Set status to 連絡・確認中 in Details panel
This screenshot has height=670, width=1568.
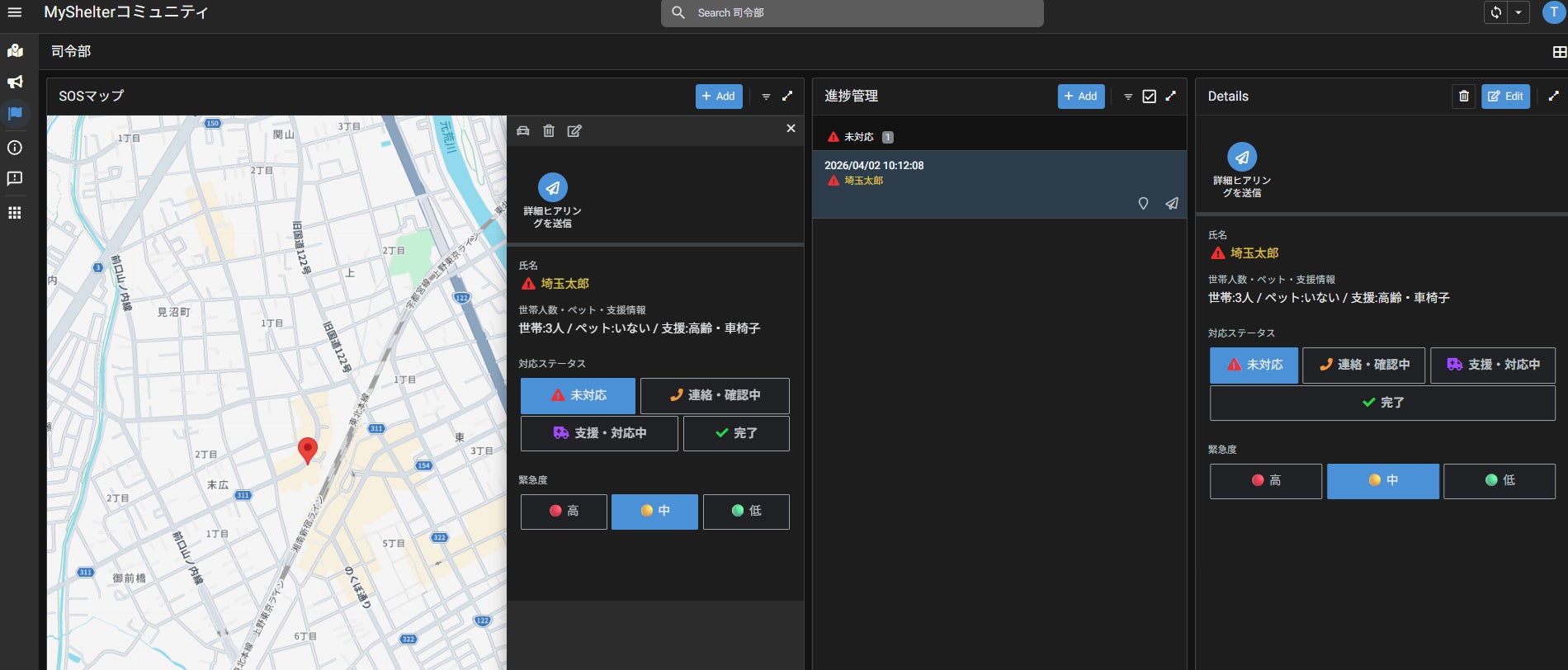pos(1363,365)
